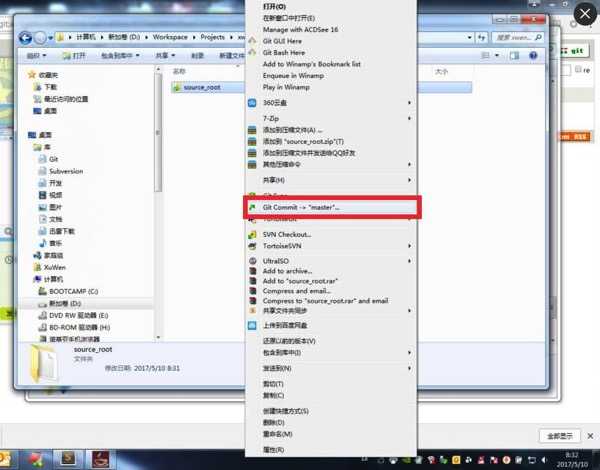Select 收藏夹 favorites in navigation tree
The image size is (600, 470).
48,75
